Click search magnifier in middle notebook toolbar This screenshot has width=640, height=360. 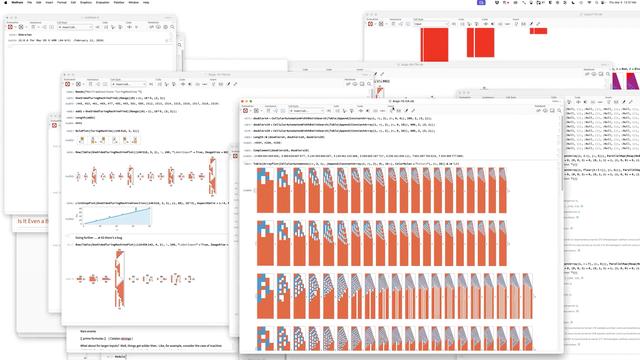pyautogui.click(x=369, y=84)
